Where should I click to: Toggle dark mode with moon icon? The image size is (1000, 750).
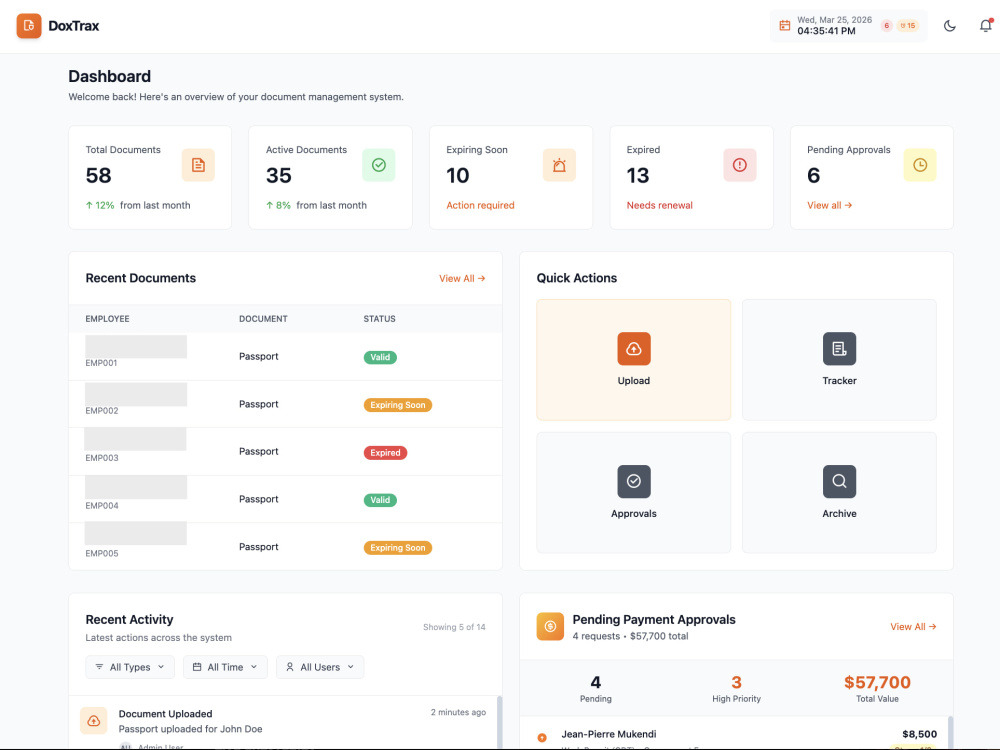[x=950, y=26]
